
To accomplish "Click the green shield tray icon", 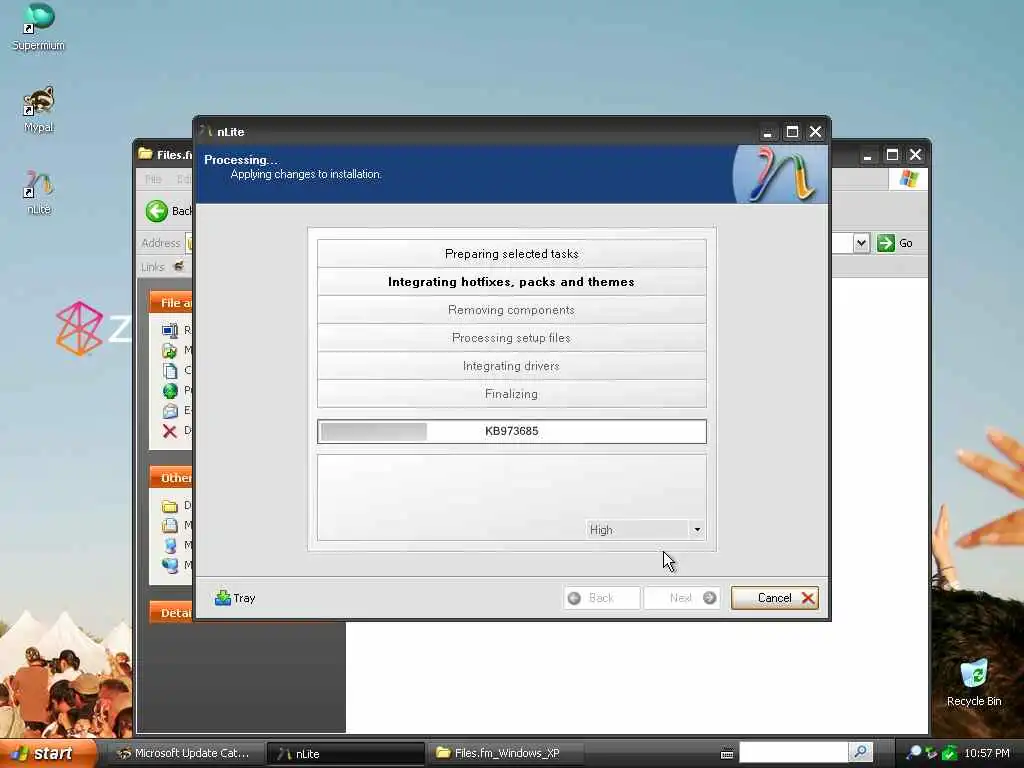I will click(x=950, y=753).
